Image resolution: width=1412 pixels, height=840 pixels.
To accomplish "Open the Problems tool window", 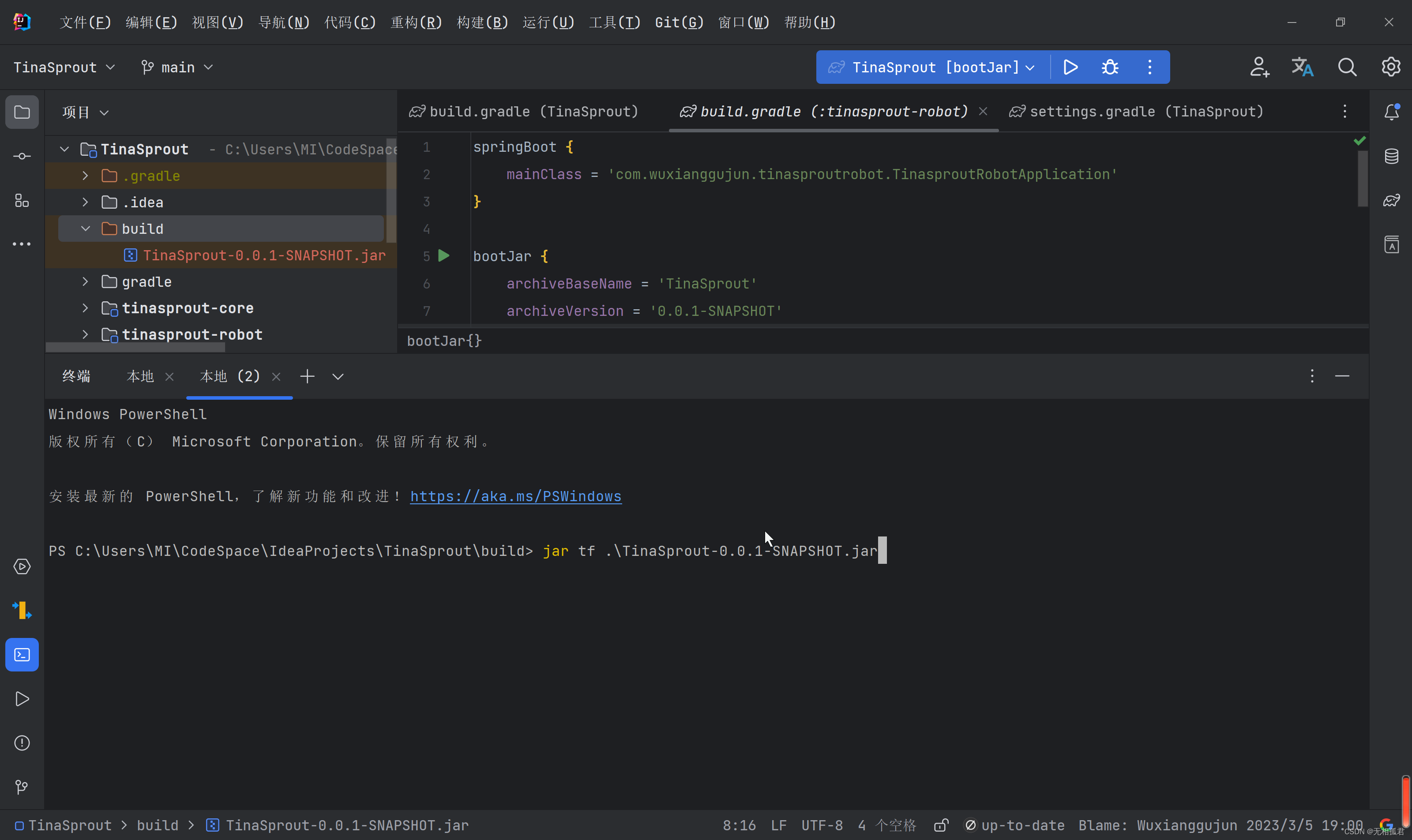I will pos(22,742).
